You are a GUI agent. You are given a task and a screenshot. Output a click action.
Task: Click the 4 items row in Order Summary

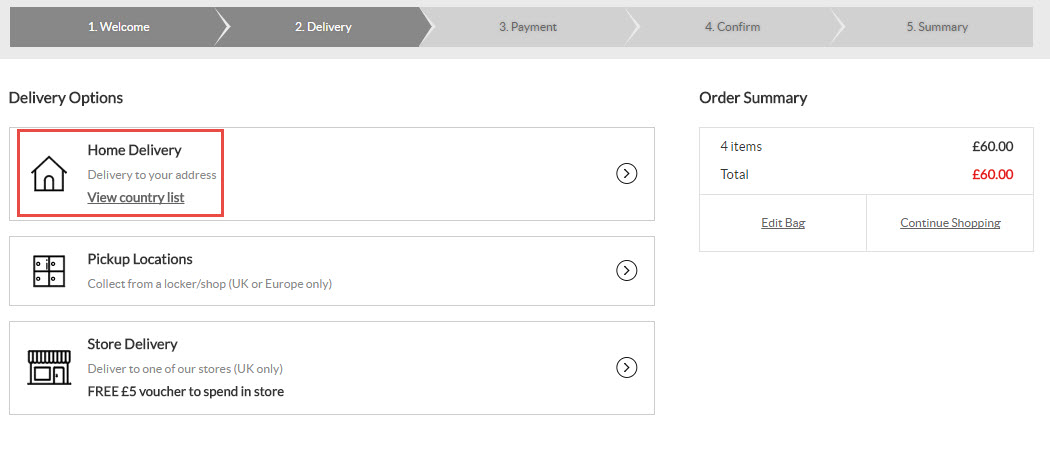(x=867, y=146)
